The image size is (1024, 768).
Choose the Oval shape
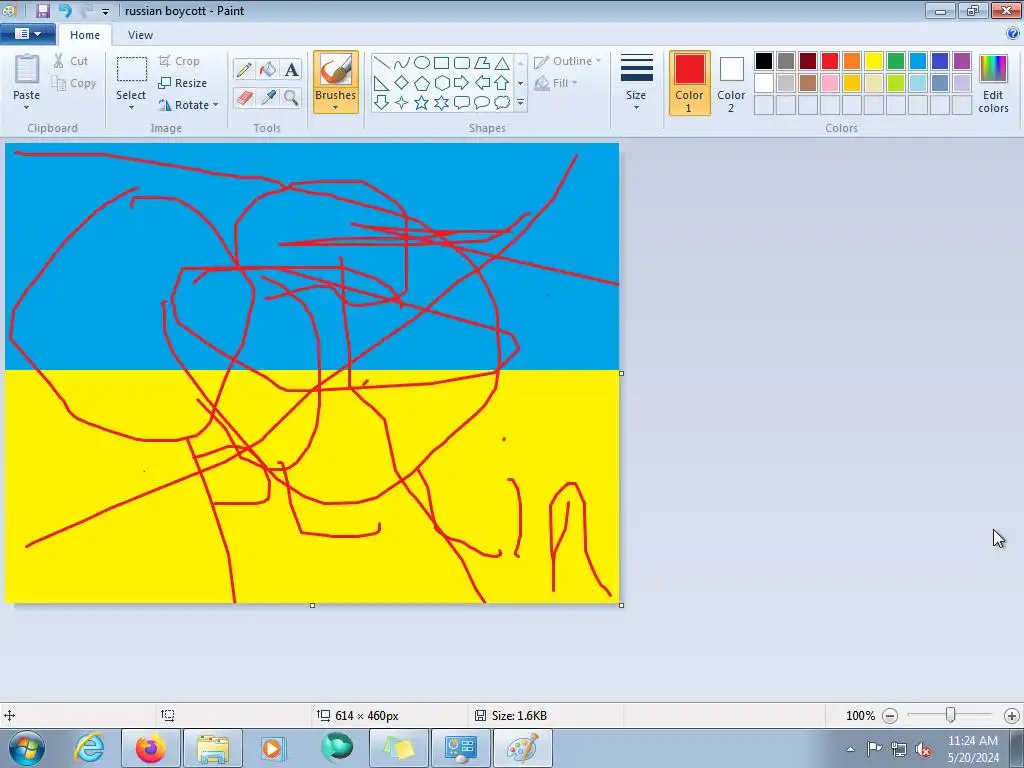[422, 63]
